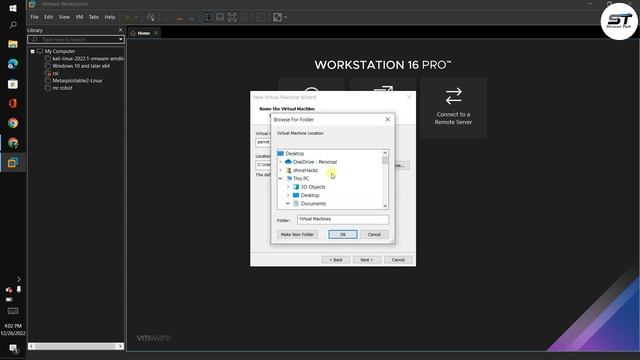This screenshot has width=640, height=360.
Task: Collapse the My Computer tree node
Action: pos(32,51)
